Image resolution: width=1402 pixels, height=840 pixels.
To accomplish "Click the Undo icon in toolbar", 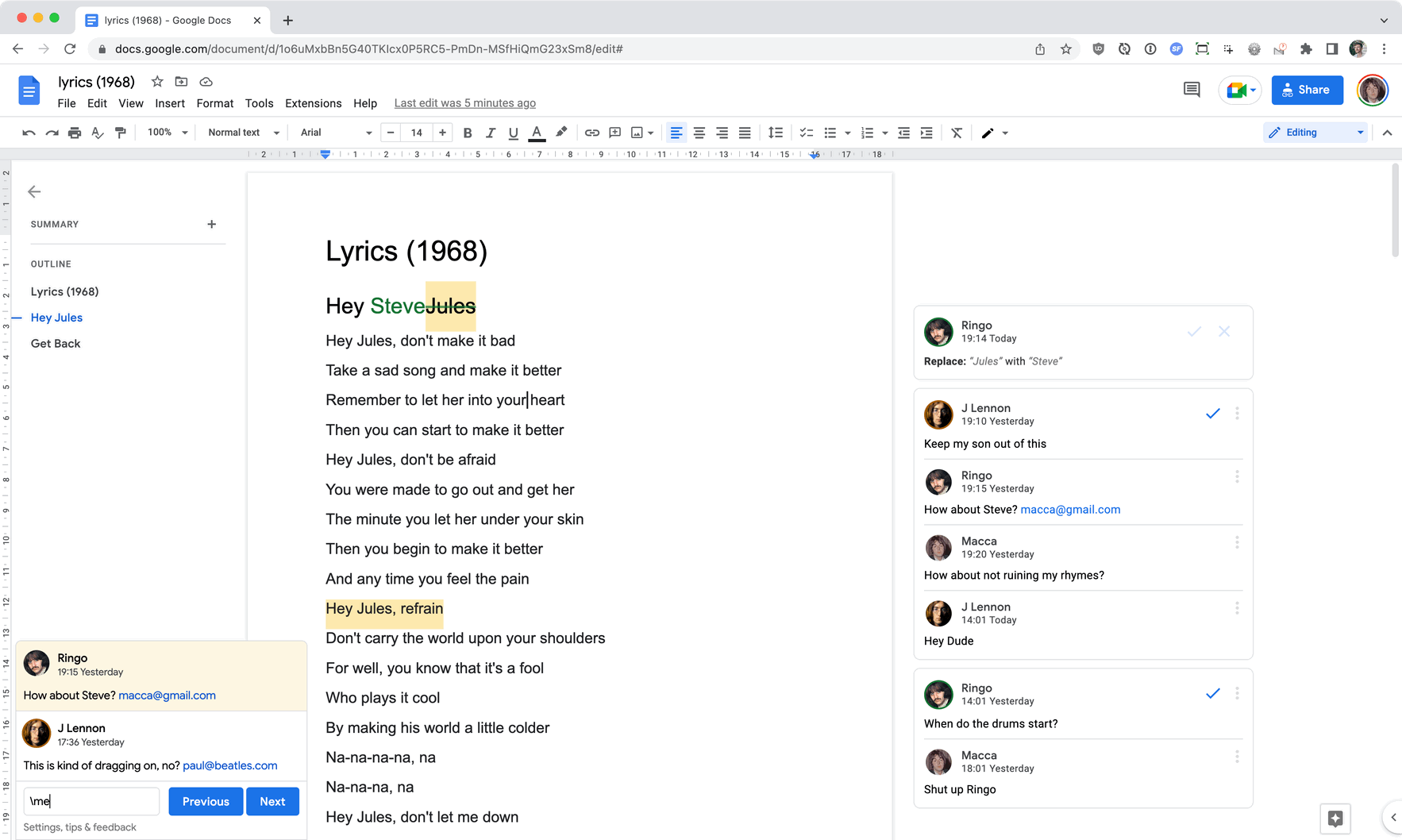I will coord(29,133).
